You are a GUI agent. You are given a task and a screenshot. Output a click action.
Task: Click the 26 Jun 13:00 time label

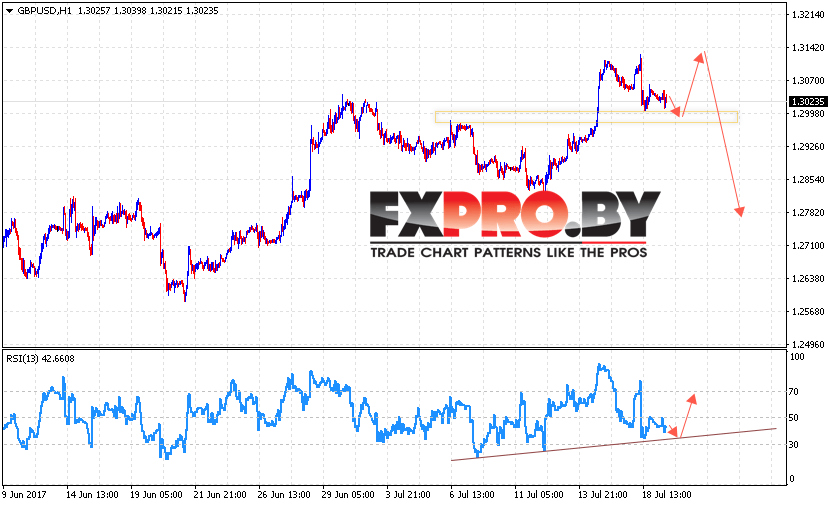(284, 495)
